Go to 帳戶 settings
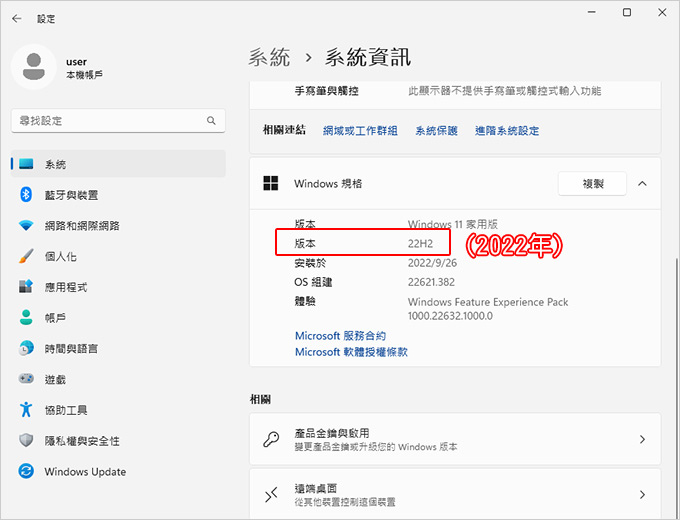 click(x=118, y=317)
